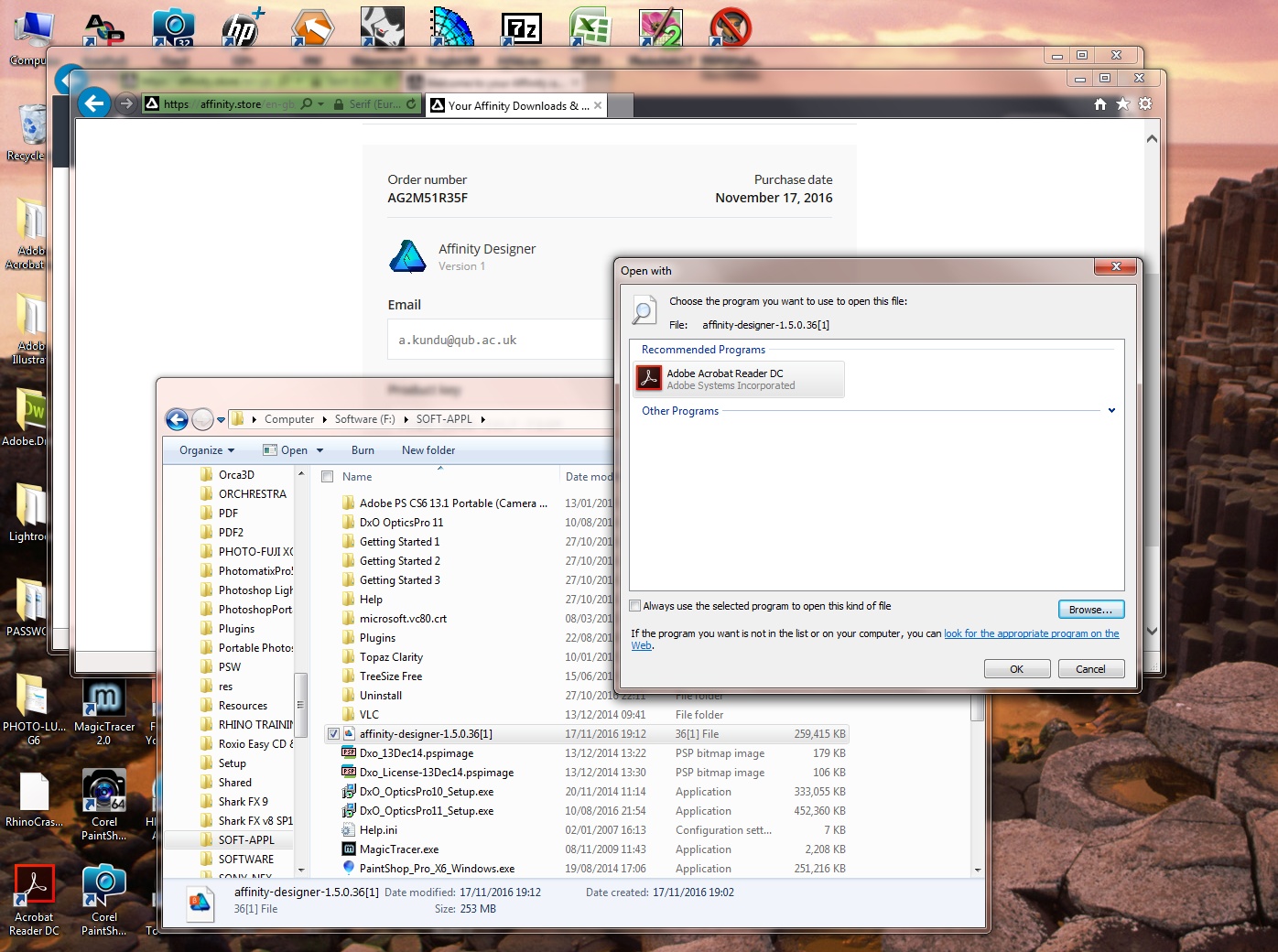Viewport: 1278px width, 952px height.
Task: Select ORCHESTRA folder in tree
Action: click(x=252, y=494)
